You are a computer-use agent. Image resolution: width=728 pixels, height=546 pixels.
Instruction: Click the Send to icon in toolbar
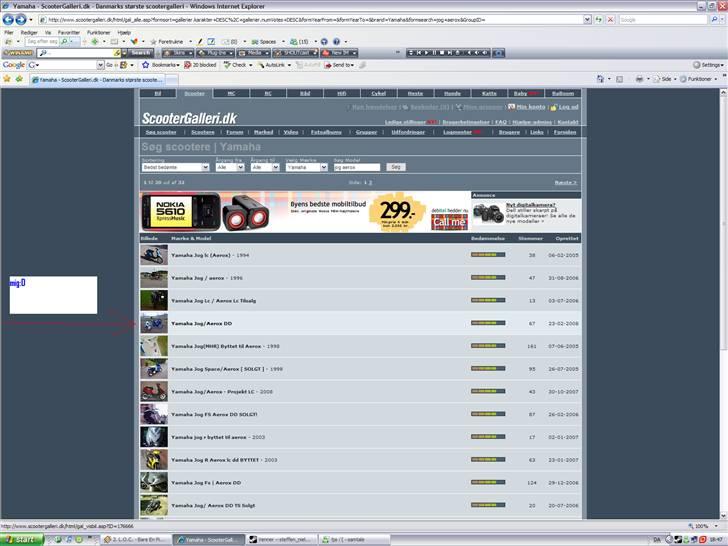[326, 64]
